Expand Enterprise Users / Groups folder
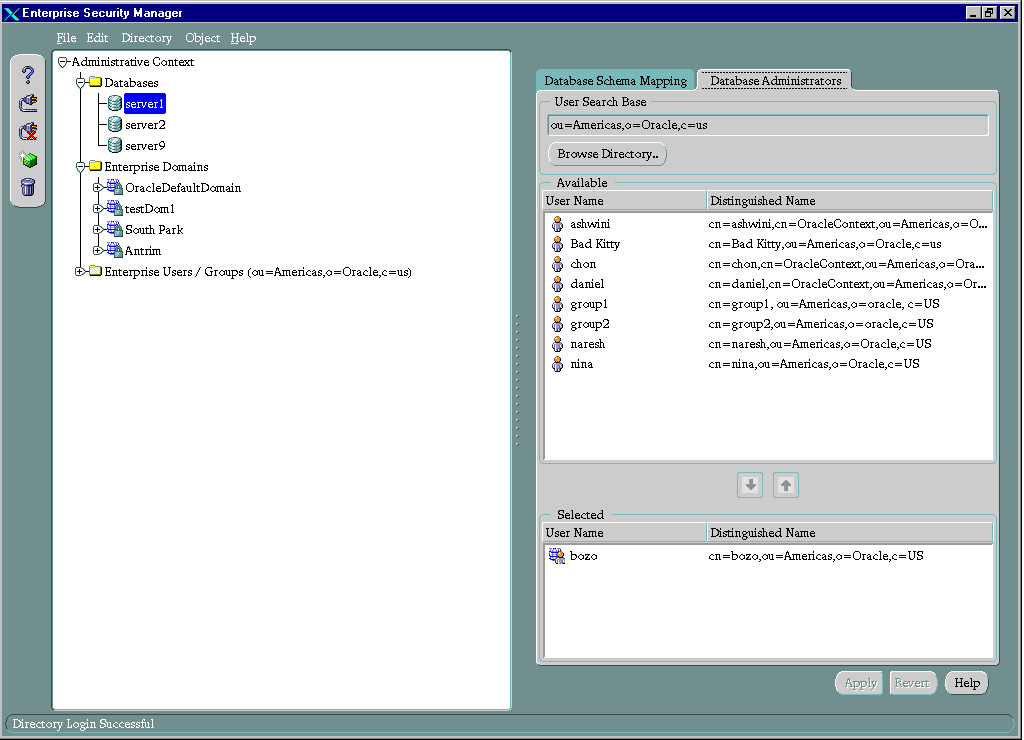The width and height of the screenshot is (1024, 740). point(80,271)
